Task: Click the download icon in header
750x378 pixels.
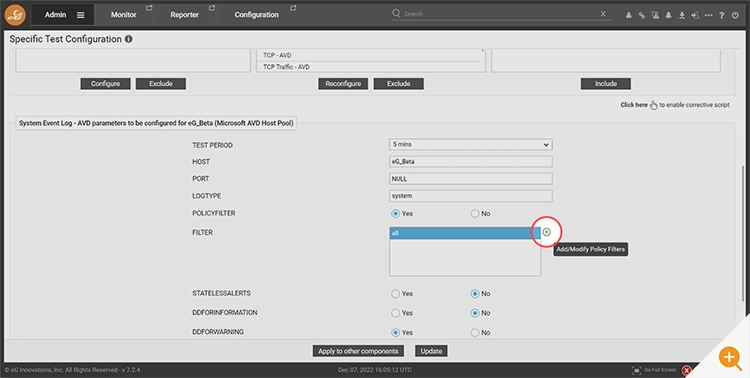Action: (682, 15)
